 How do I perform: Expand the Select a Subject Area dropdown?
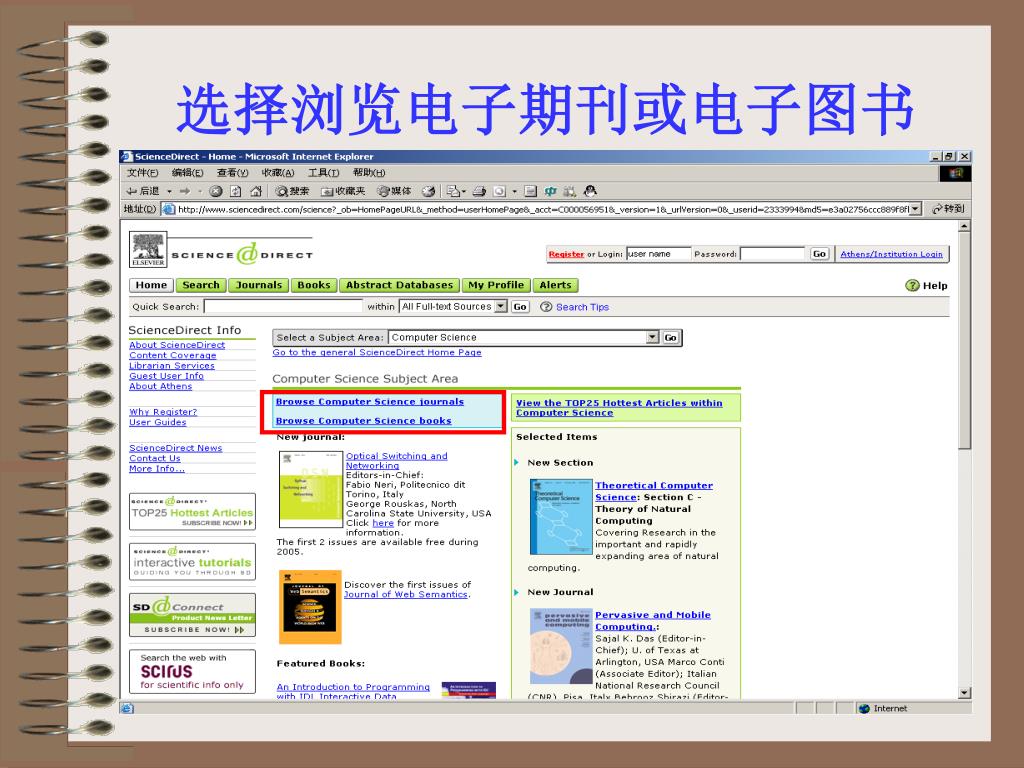652,338
